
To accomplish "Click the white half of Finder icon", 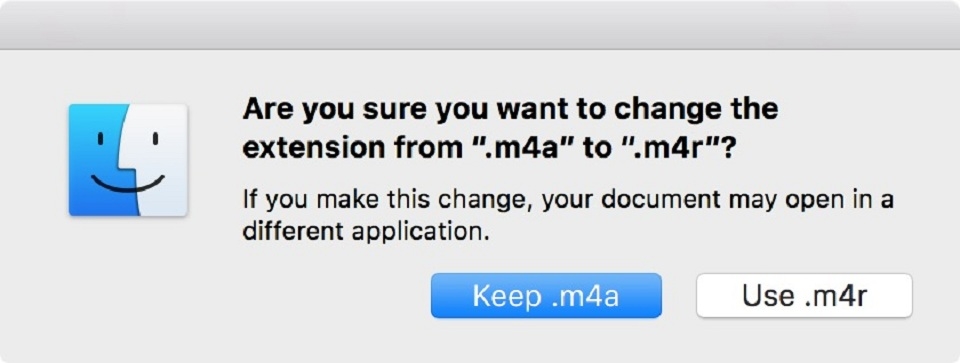I will pos(160,160).
